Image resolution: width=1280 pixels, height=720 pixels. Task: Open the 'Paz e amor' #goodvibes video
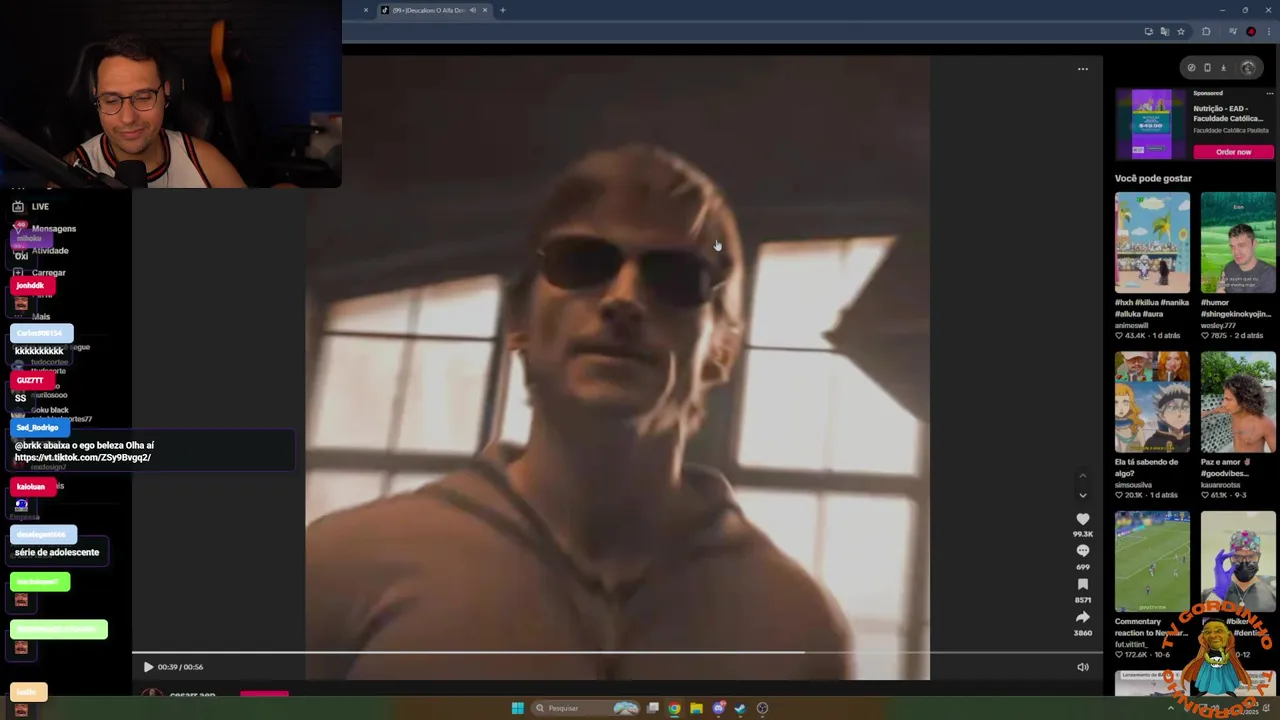(x=1238, y=402)
